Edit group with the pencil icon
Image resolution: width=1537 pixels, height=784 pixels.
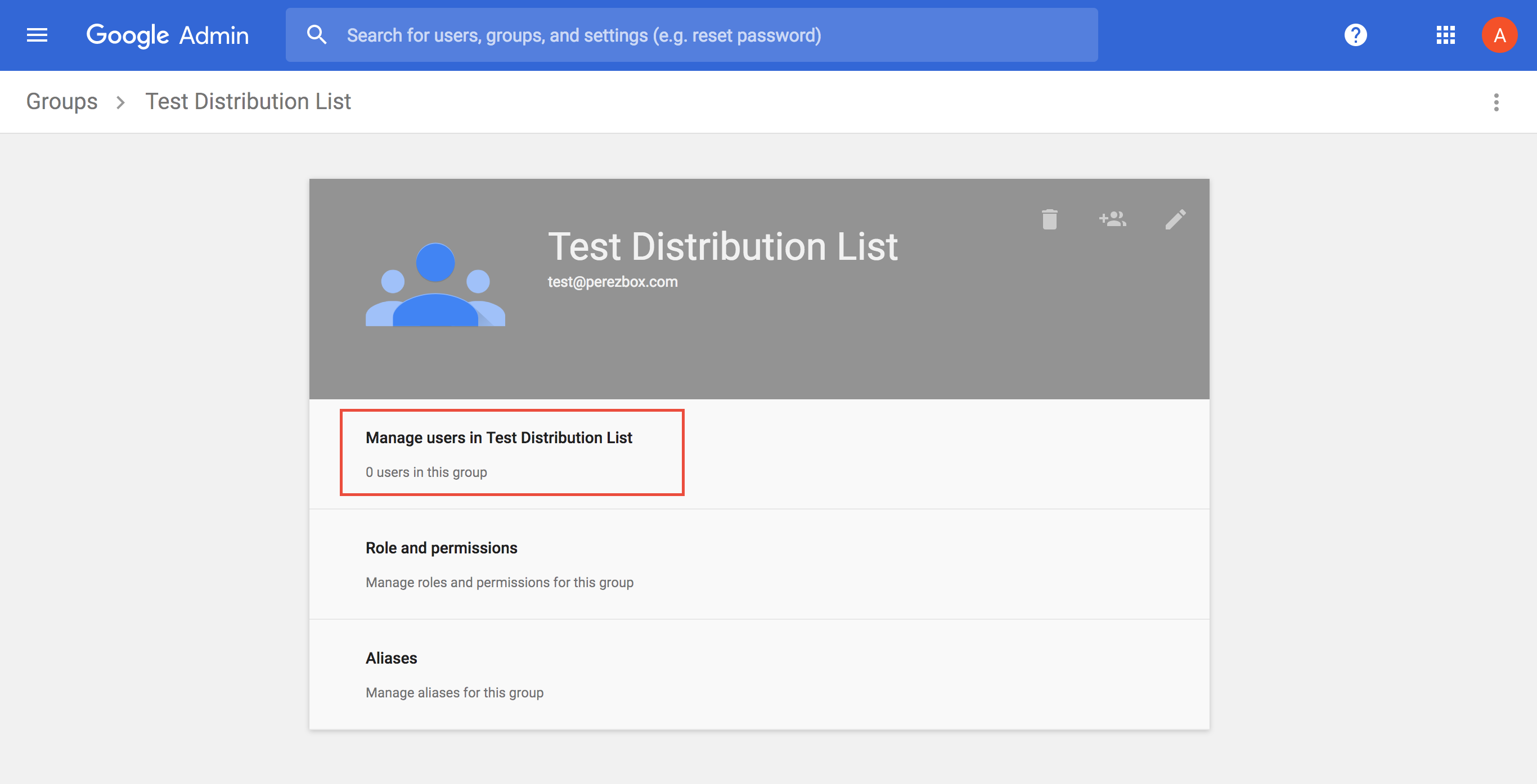pos(1175,219)
